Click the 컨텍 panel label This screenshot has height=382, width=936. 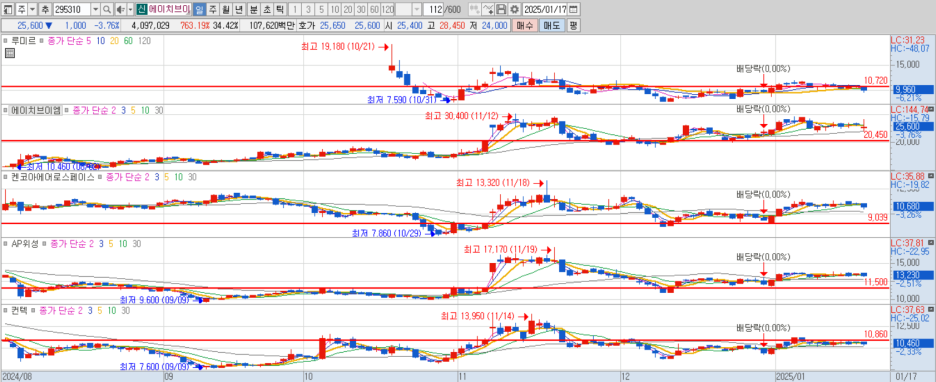coord(19,310)
